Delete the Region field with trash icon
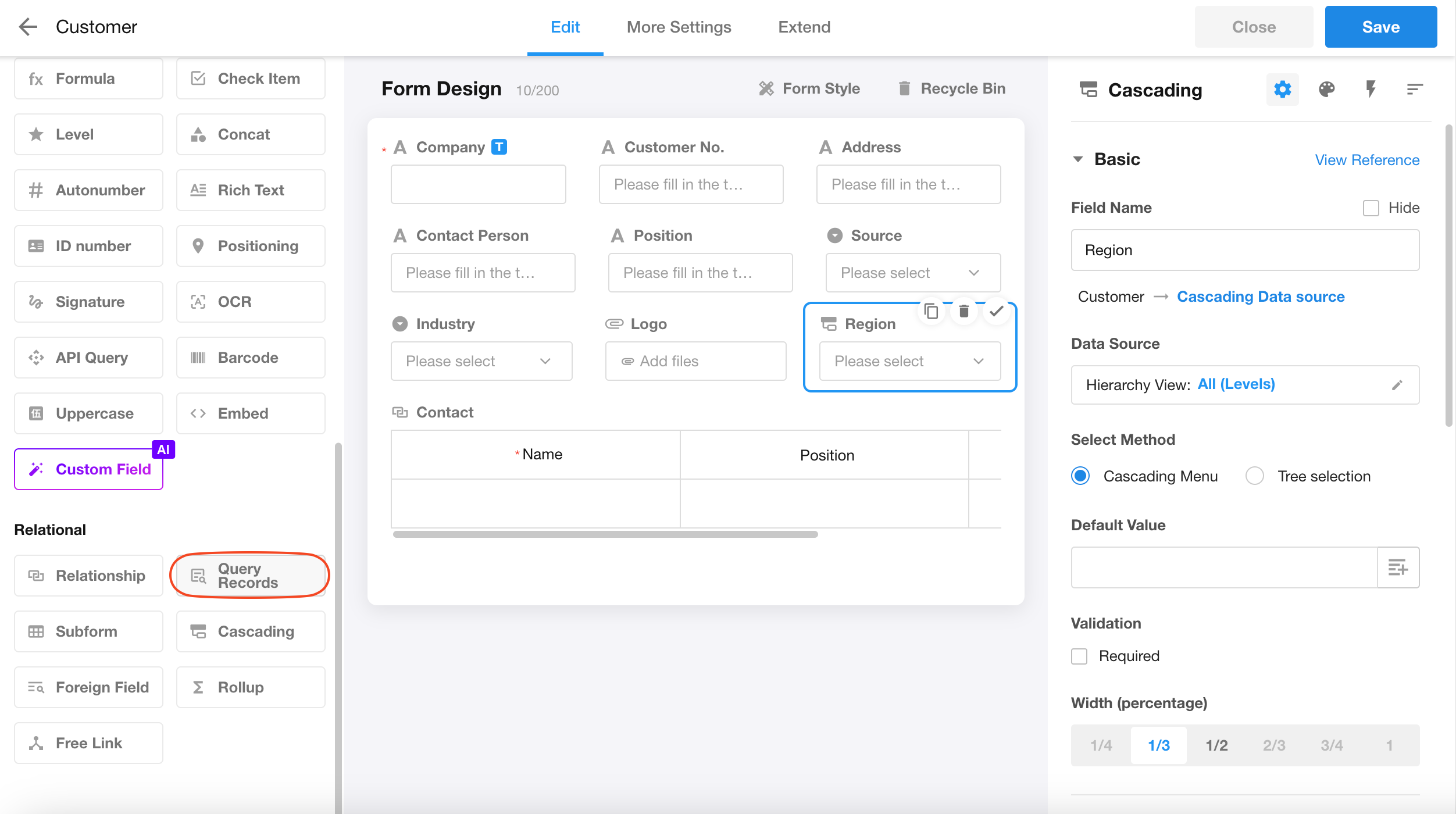The image size is (1456, 814). pyautogui.click(x=963, y=312)
